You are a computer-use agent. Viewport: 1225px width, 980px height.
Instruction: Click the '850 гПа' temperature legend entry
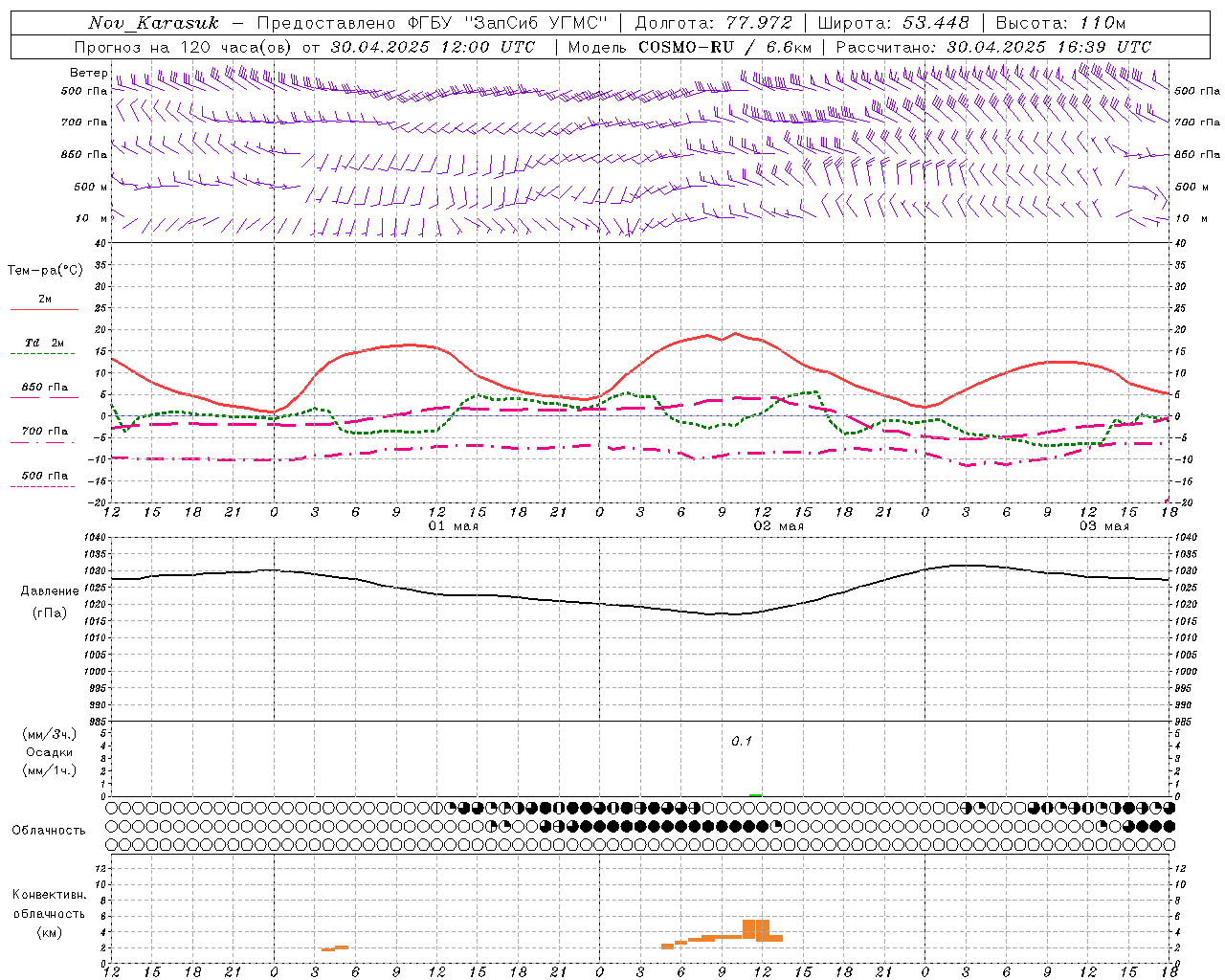(x=45, y=388)
